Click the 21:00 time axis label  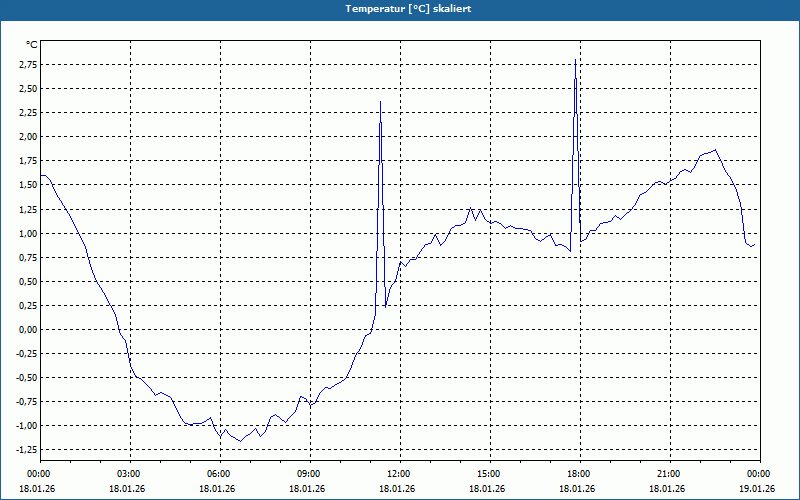pyautogui.click(x=670, y=474)
